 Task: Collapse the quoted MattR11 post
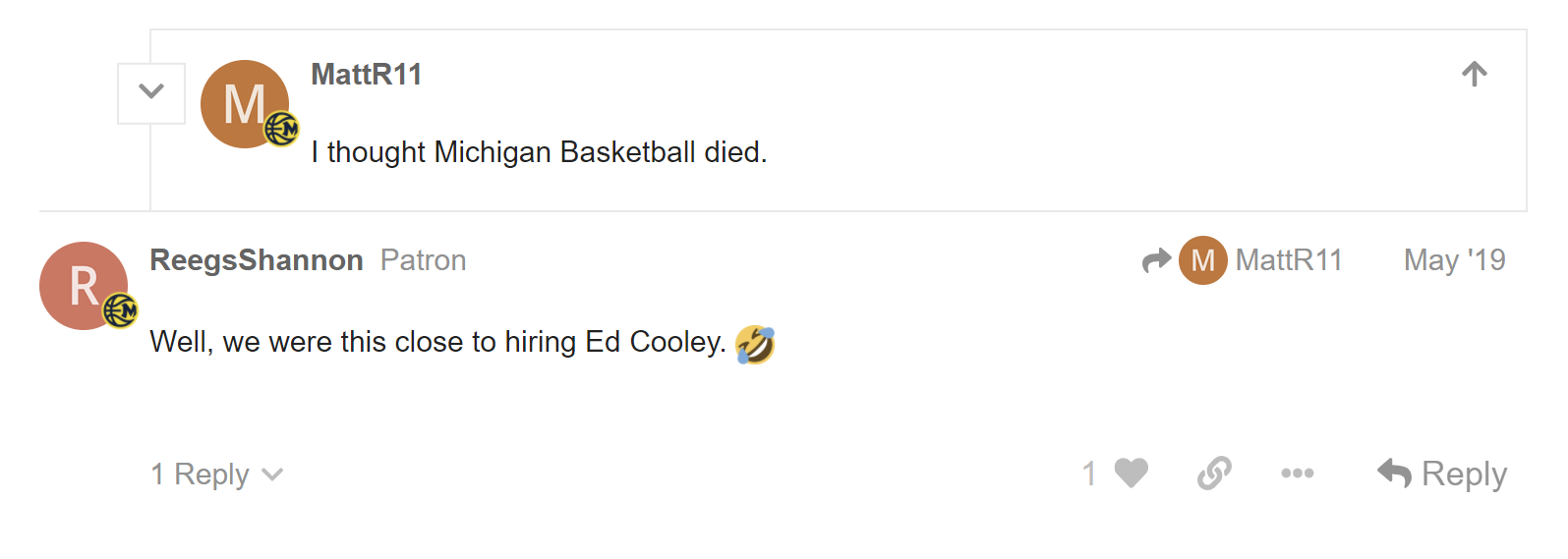151,93
